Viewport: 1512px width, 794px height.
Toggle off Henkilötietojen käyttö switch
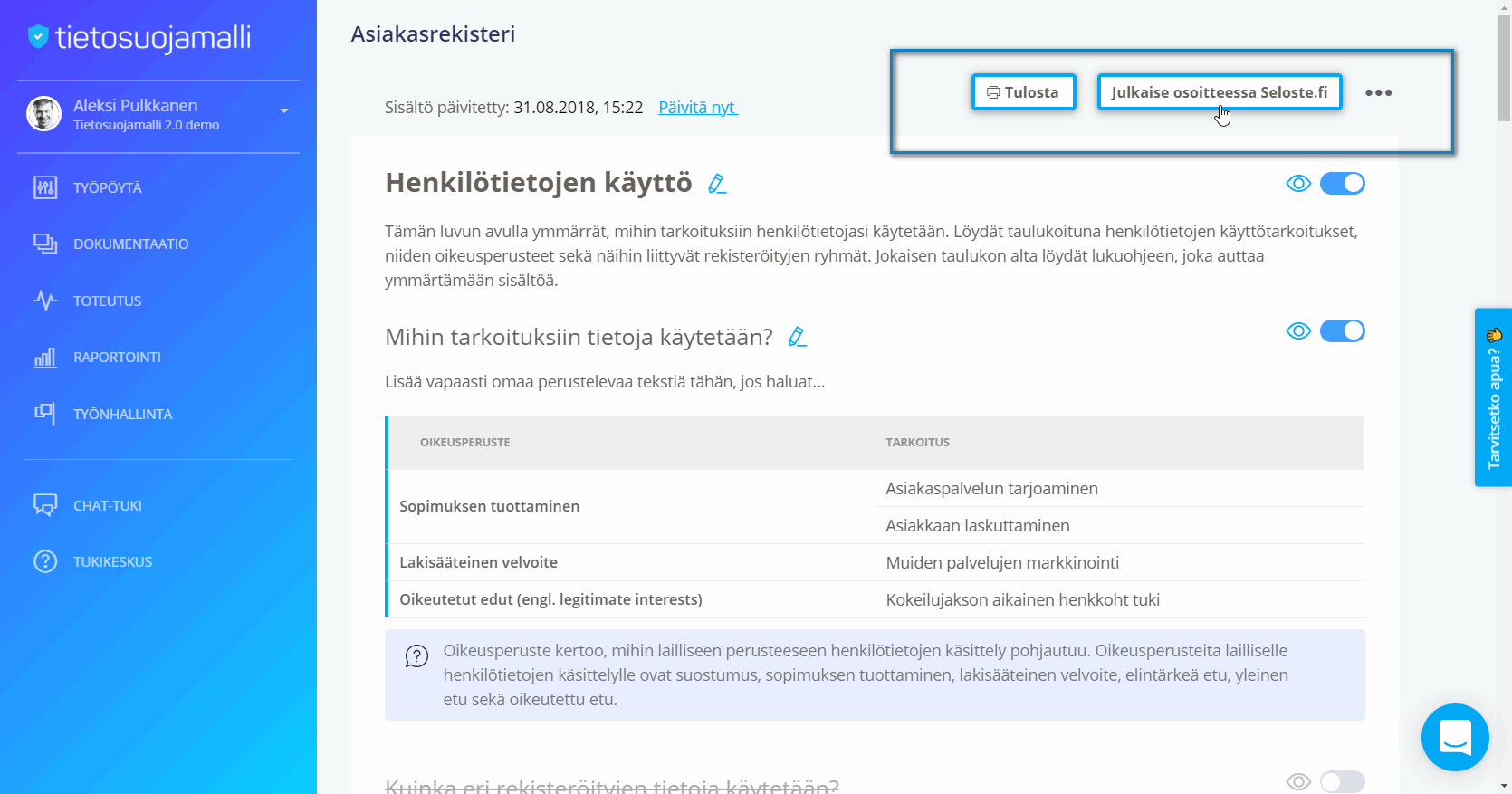1342,184
